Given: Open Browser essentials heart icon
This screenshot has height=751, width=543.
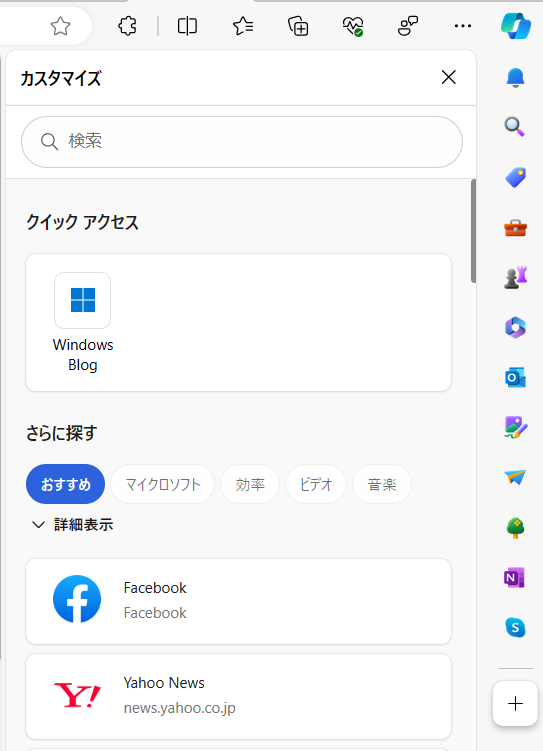Looking at the screenshot, I should pos(353,26).
